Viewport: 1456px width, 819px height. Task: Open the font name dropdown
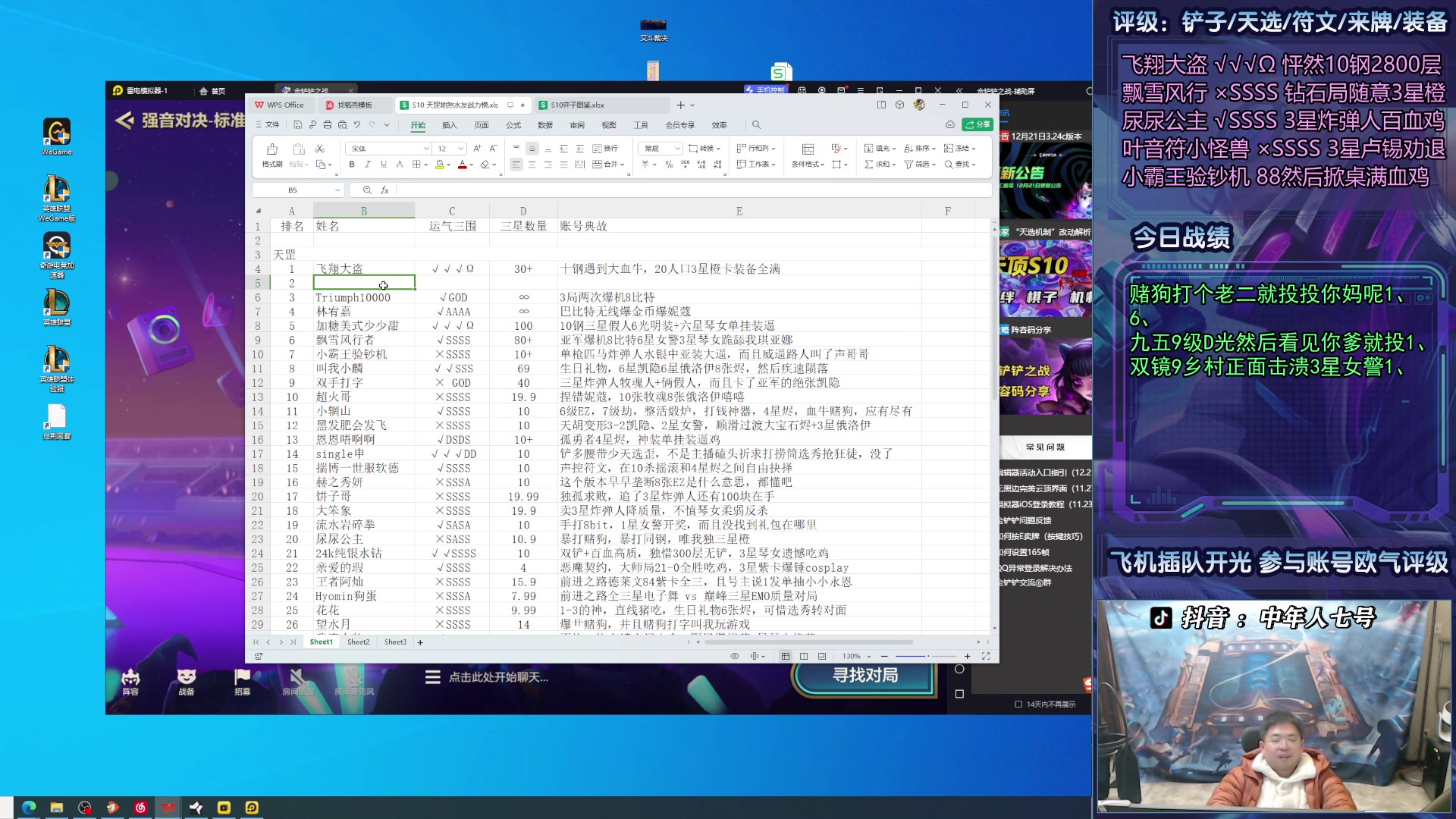[426, 149]
